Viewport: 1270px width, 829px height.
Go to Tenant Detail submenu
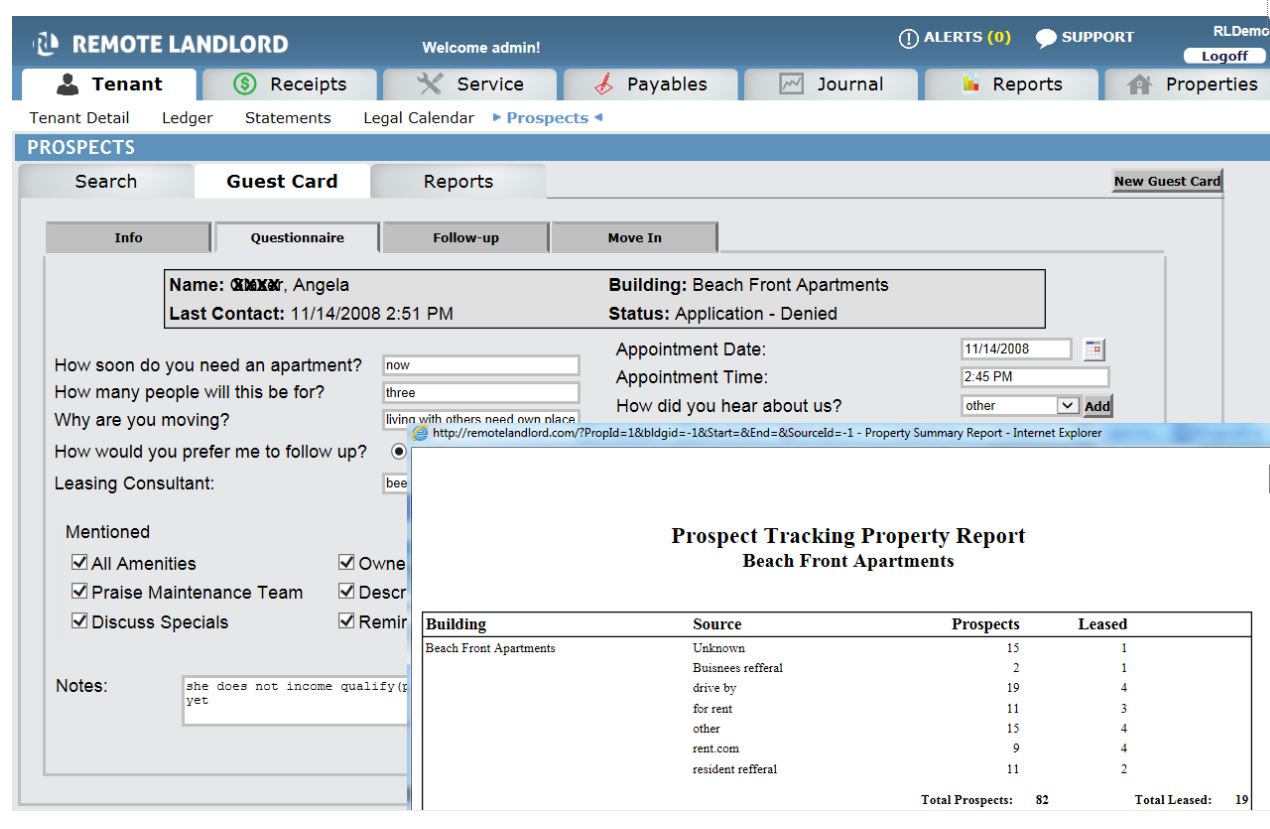[79, 118]
